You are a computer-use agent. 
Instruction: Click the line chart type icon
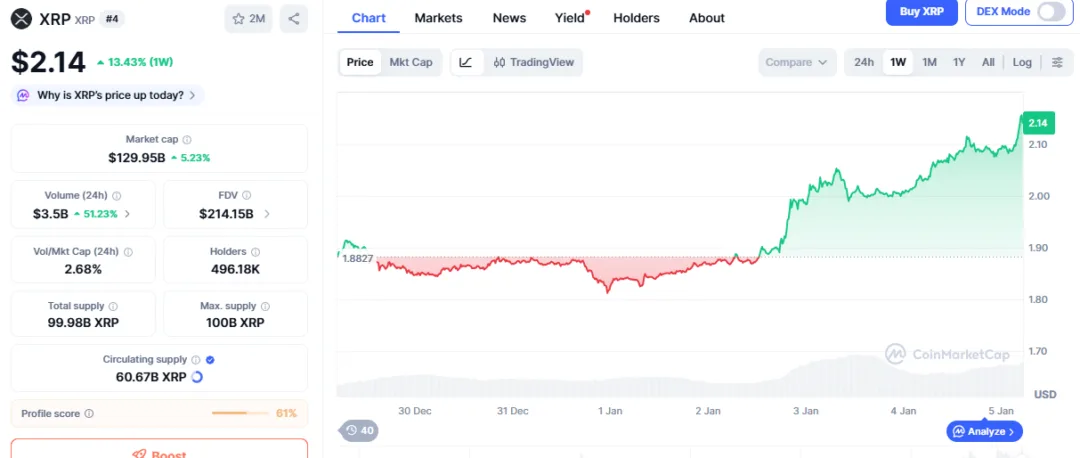coord(466,62)
